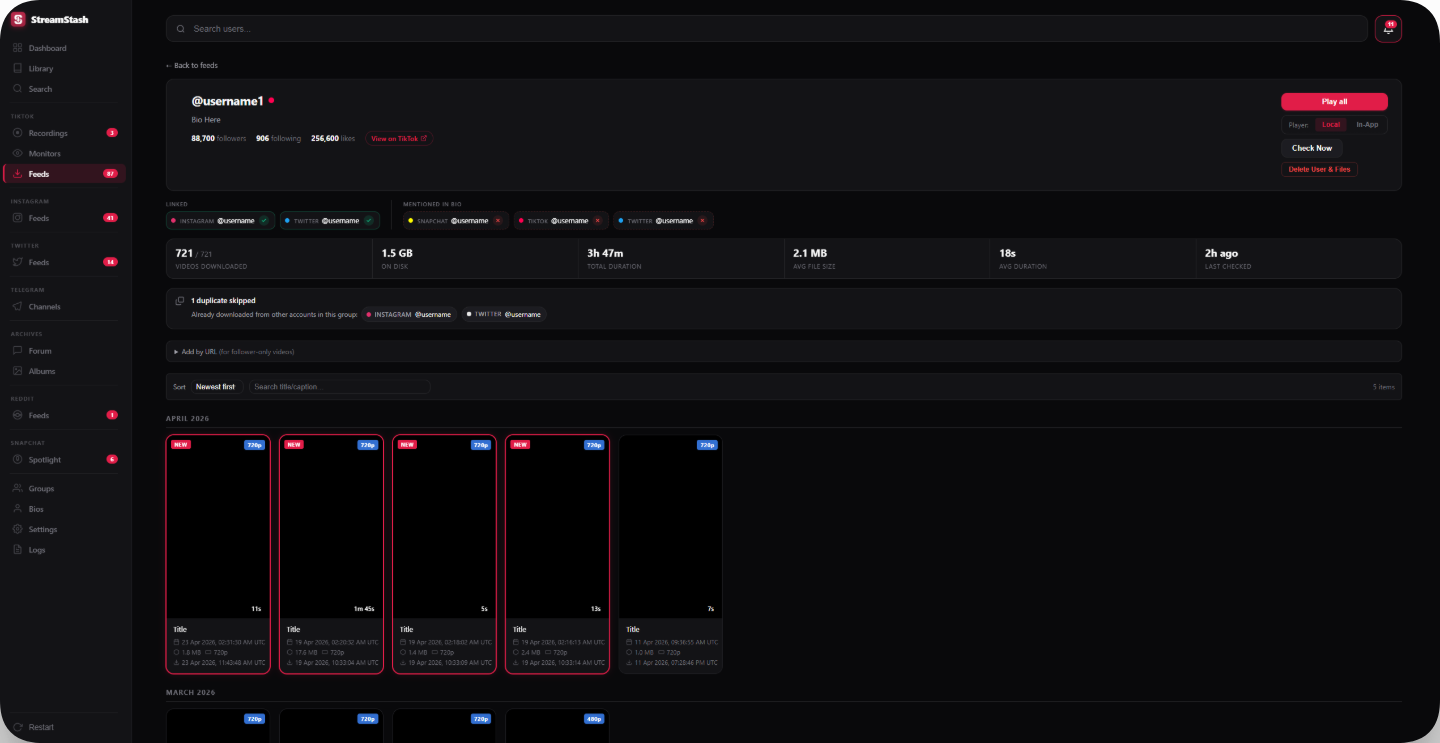Select Local player option

pyautogui.click(x=1330, y=125)
